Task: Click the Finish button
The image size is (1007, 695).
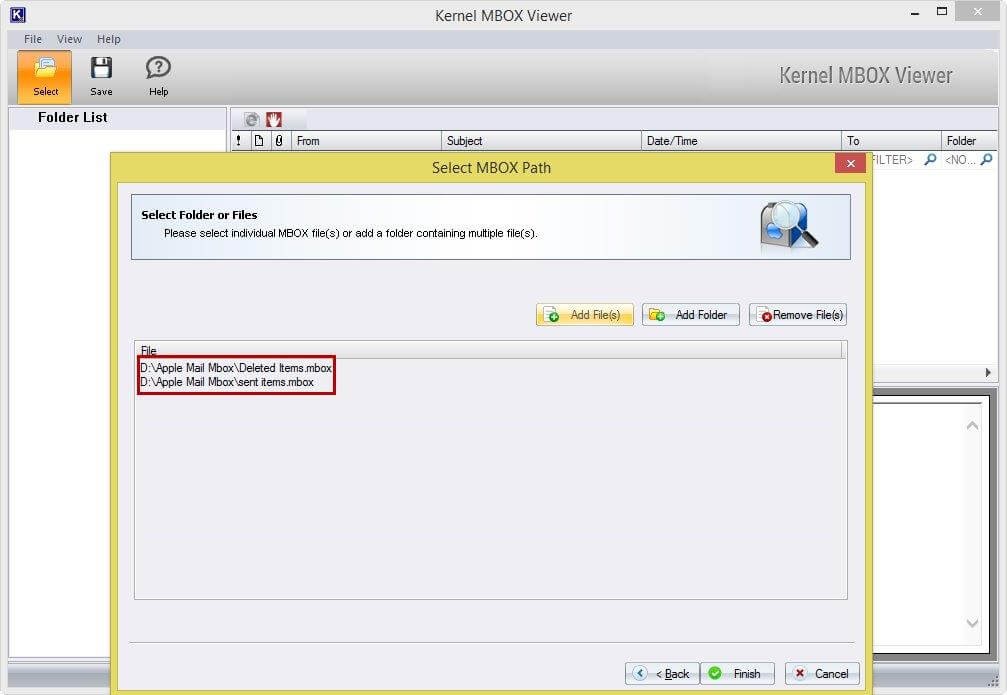Action: click(737, 673)
